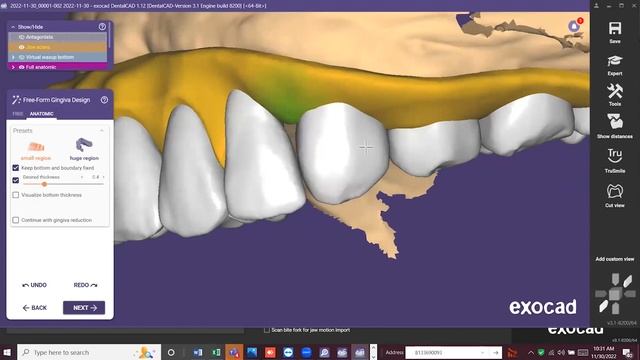Click the REDO button
The height and width of the screenshot is (360, 640).
(85, 285)
